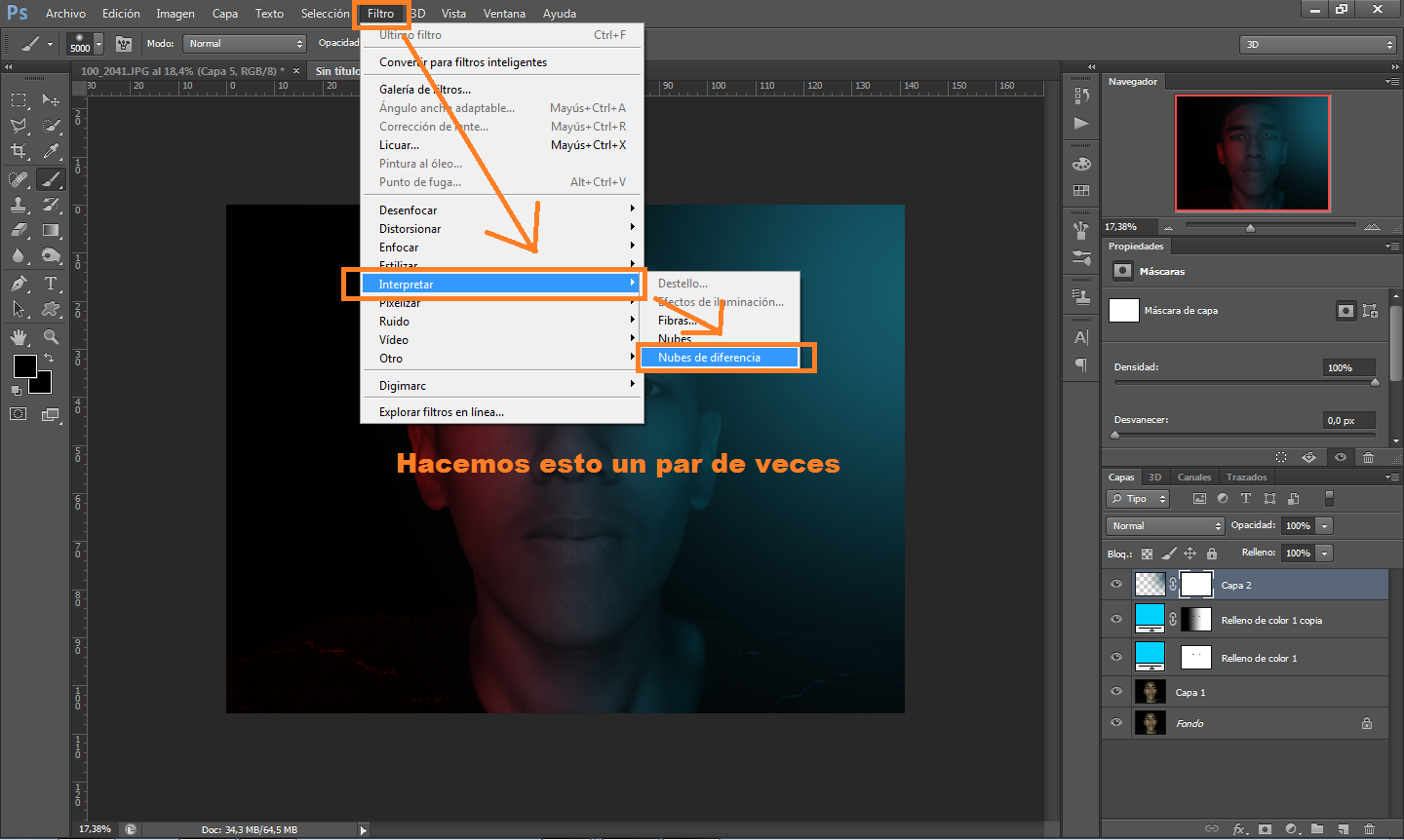Select the Crop tool

coord(19,151)
